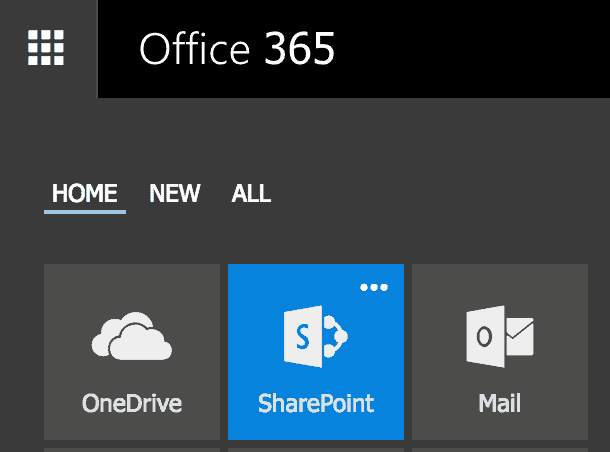
Task: Click the Mail tile label
Action: tap(500, 403)
